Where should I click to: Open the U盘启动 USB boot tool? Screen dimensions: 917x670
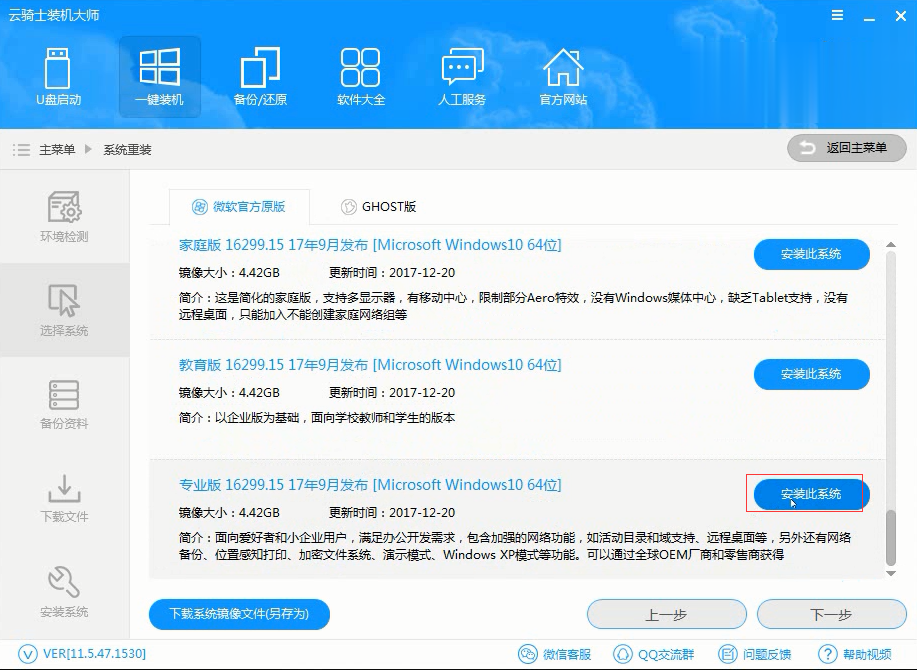[58, 77]
